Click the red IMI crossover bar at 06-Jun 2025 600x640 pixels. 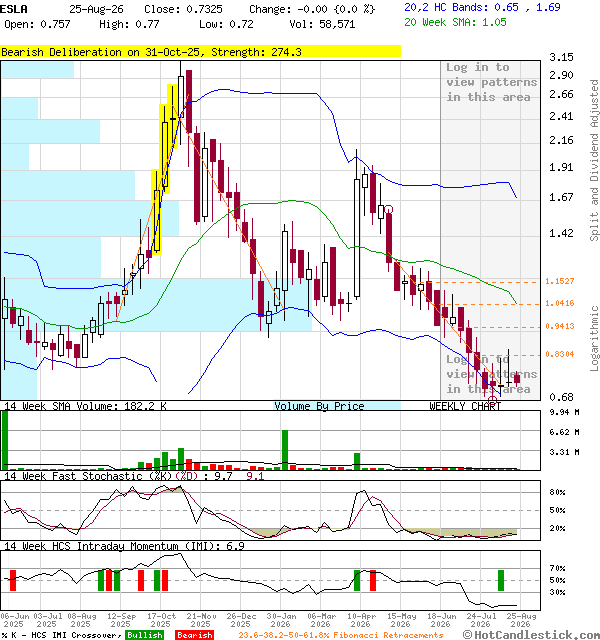click(13, 580)
